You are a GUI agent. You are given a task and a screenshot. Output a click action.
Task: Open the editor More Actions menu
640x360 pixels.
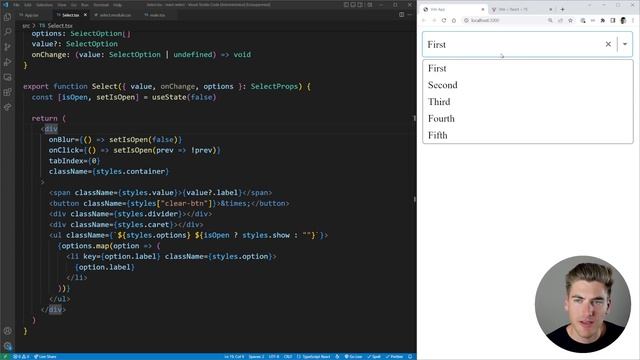pyautogui.click(x=410, y=15)
